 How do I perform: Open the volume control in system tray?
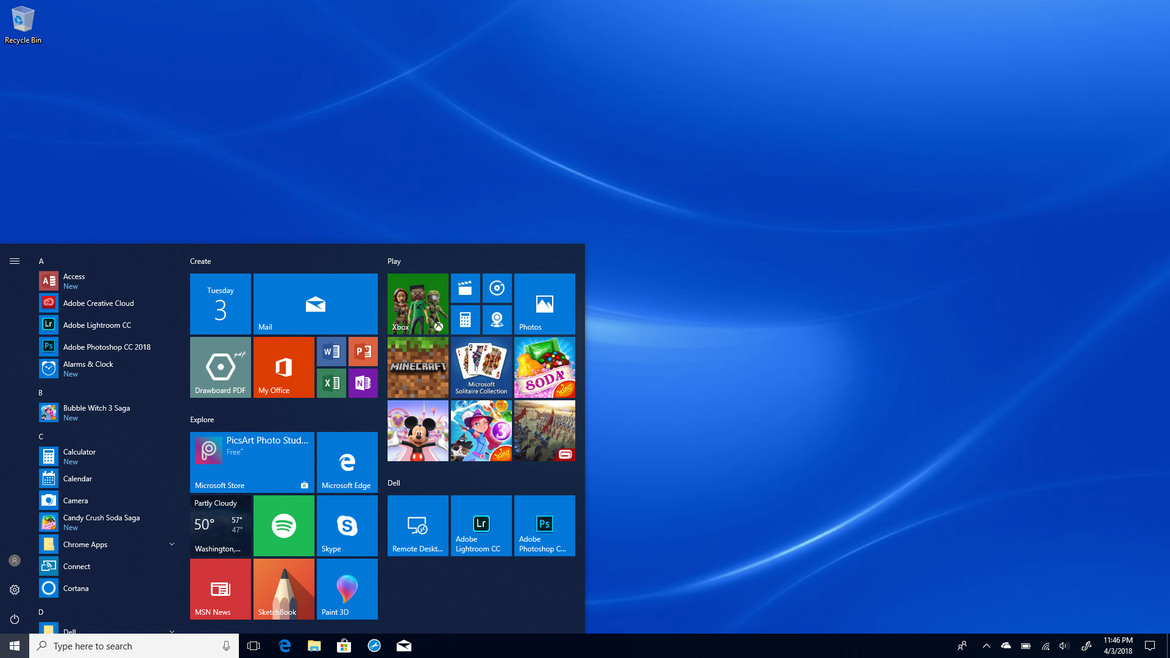pyautogui.click(x=1064, y=646)
